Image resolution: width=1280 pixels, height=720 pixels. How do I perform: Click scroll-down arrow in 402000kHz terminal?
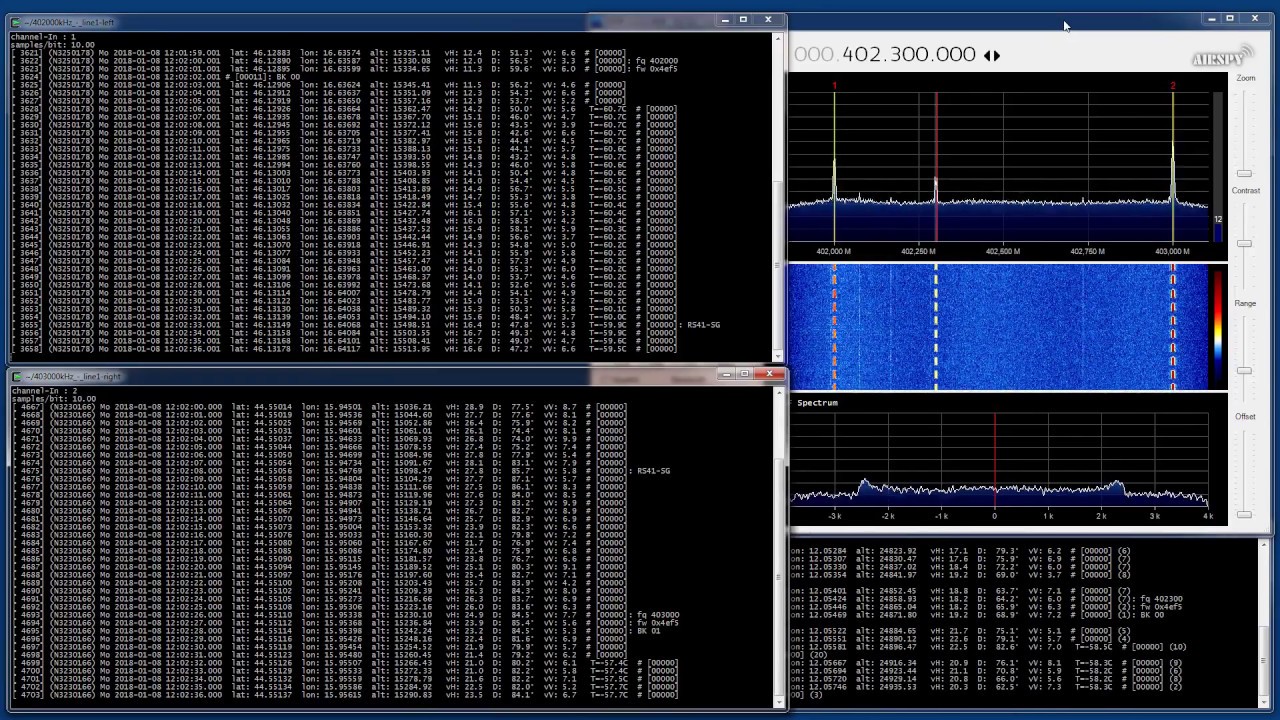point(779,355)
